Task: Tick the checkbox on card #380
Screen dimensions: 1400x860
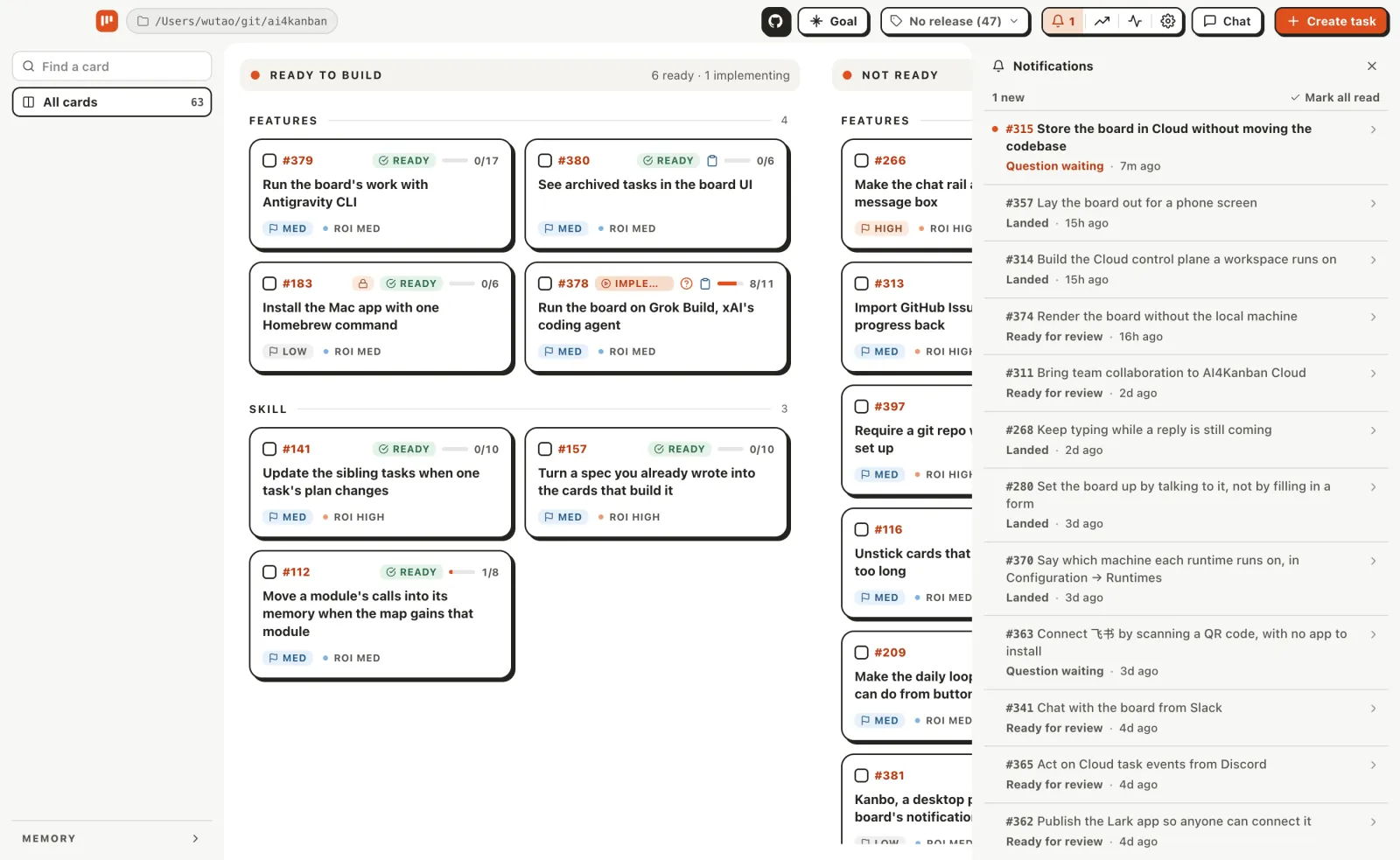Action: 545,161
